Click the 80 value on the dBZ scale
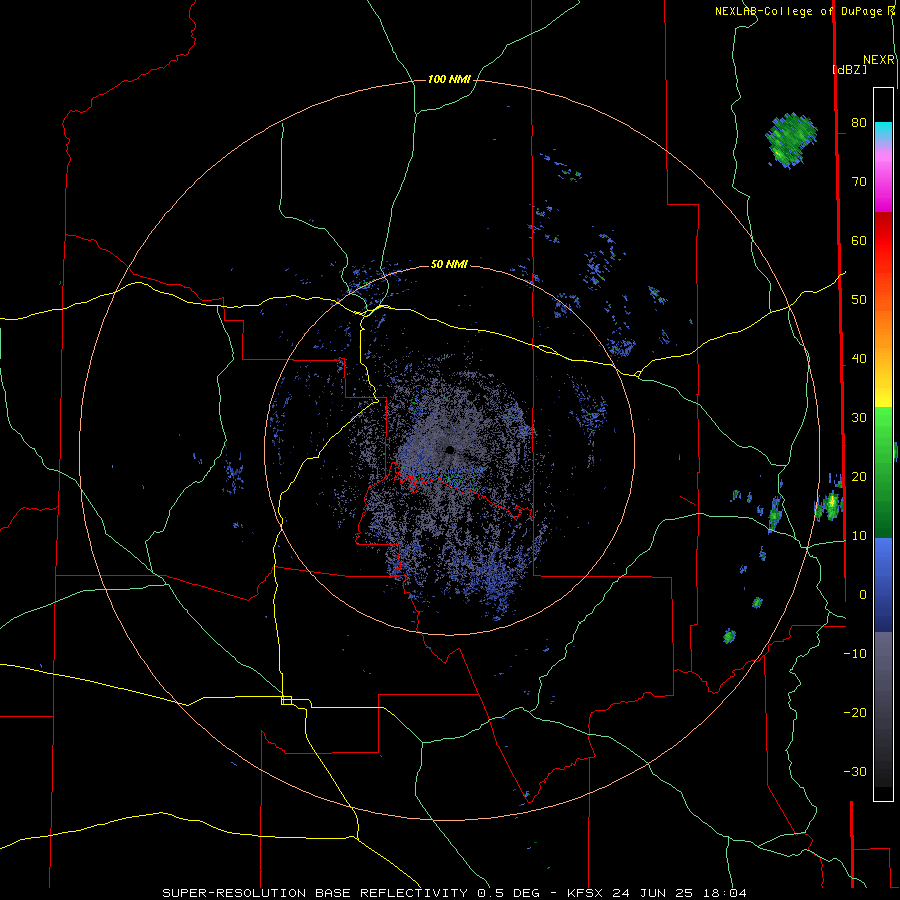The image size is (900, 900). 859,122
